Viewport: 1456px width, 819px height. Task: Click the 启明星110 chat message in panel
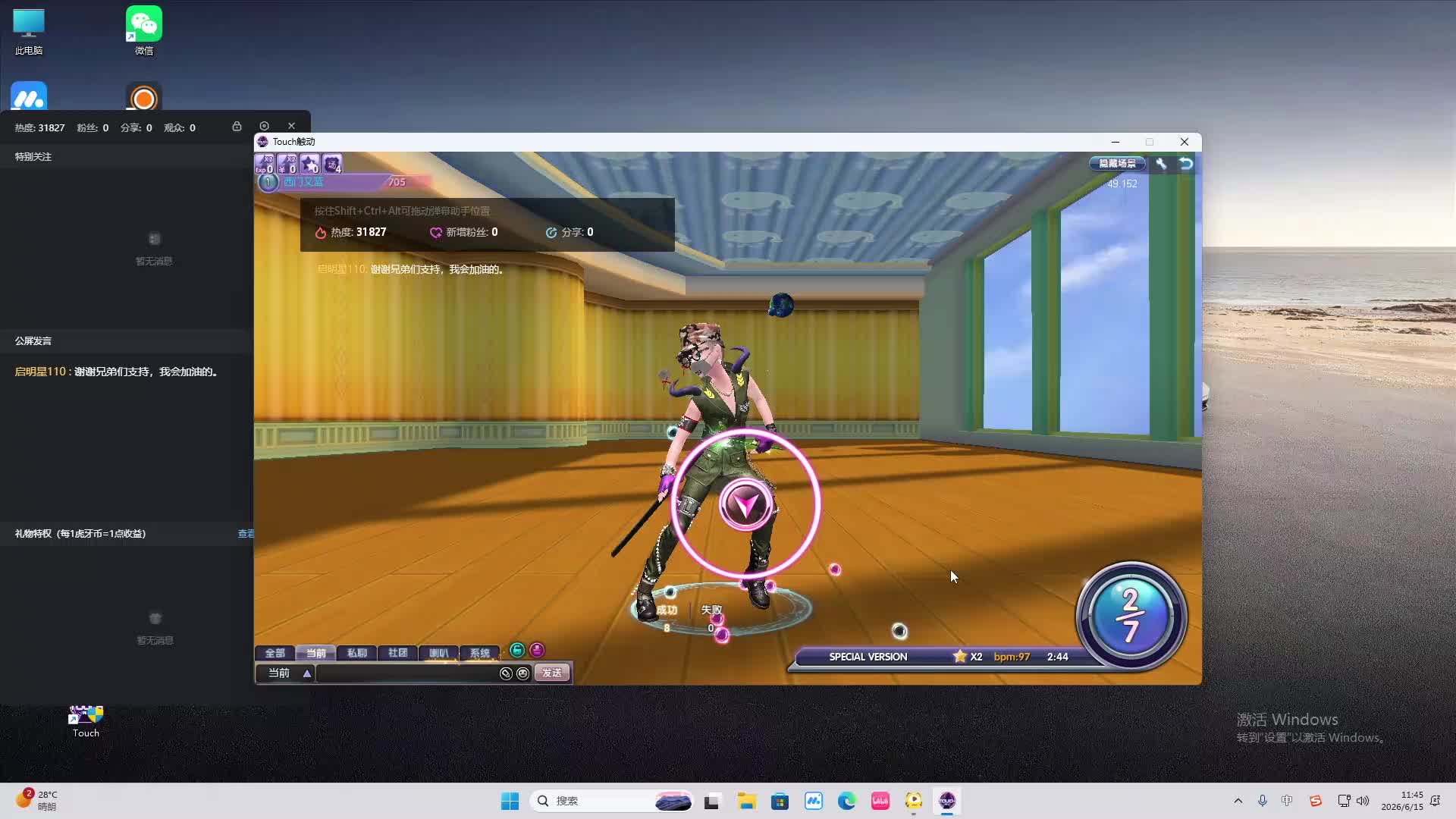coord(118,372)
